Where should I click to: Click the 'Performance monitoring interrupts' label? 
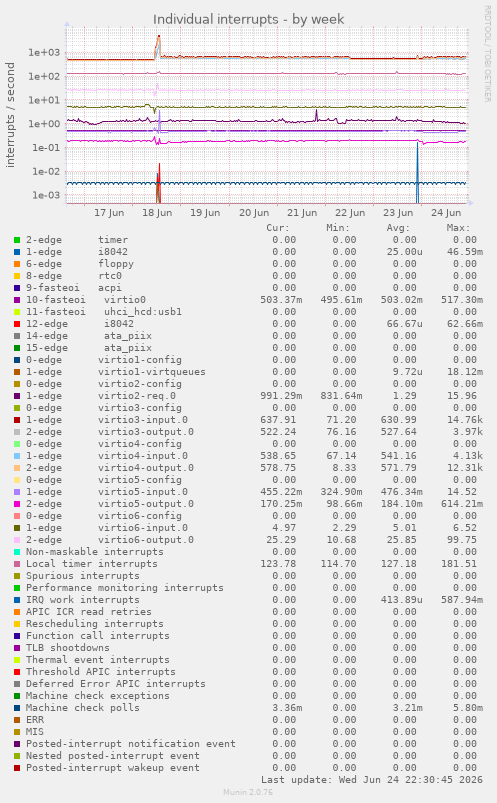[x=125, y=588]
